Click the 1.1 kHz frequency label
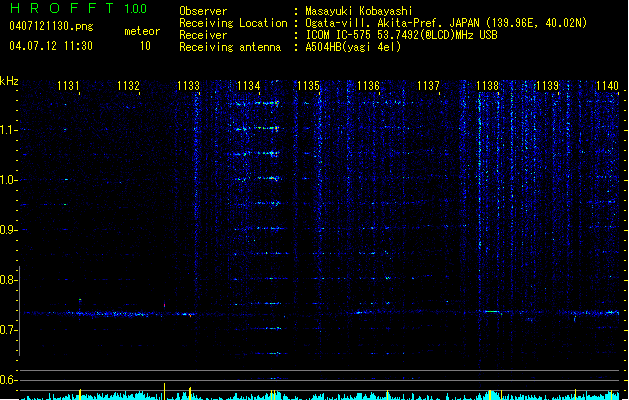 8,130
